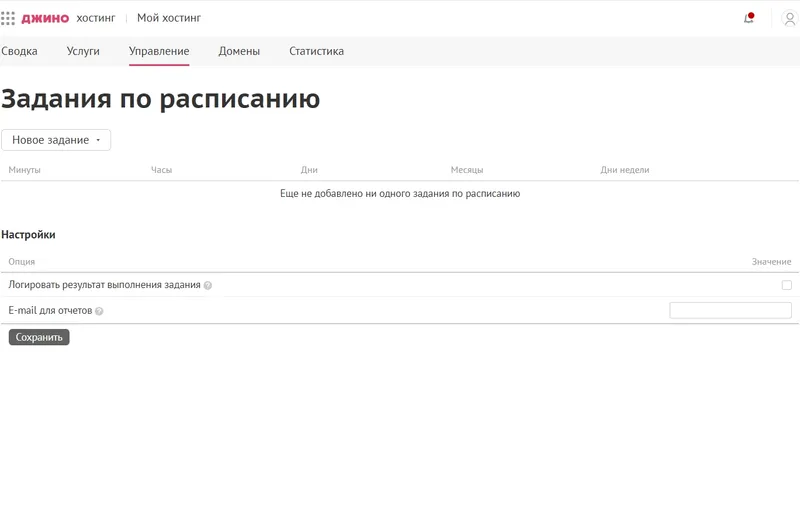Screen dimensions: 800x520
Task: Expand the Новое задание dropdown
Action: click(x=56, y=140)
